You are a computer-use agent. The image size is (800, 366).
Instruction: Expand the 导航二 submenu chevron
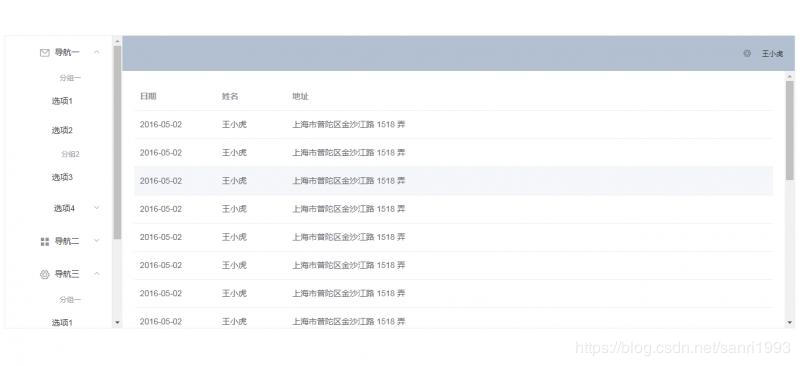(x=96, y=241)
